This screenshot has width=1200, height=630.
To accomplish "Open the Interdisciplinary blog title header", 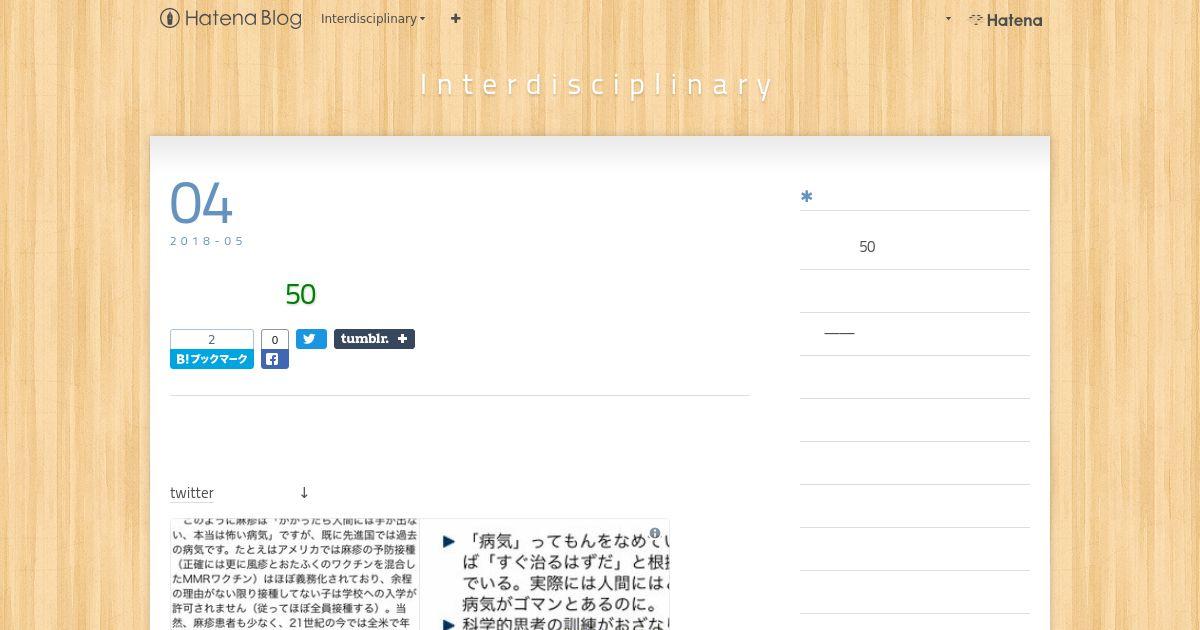I will [598, 85].
